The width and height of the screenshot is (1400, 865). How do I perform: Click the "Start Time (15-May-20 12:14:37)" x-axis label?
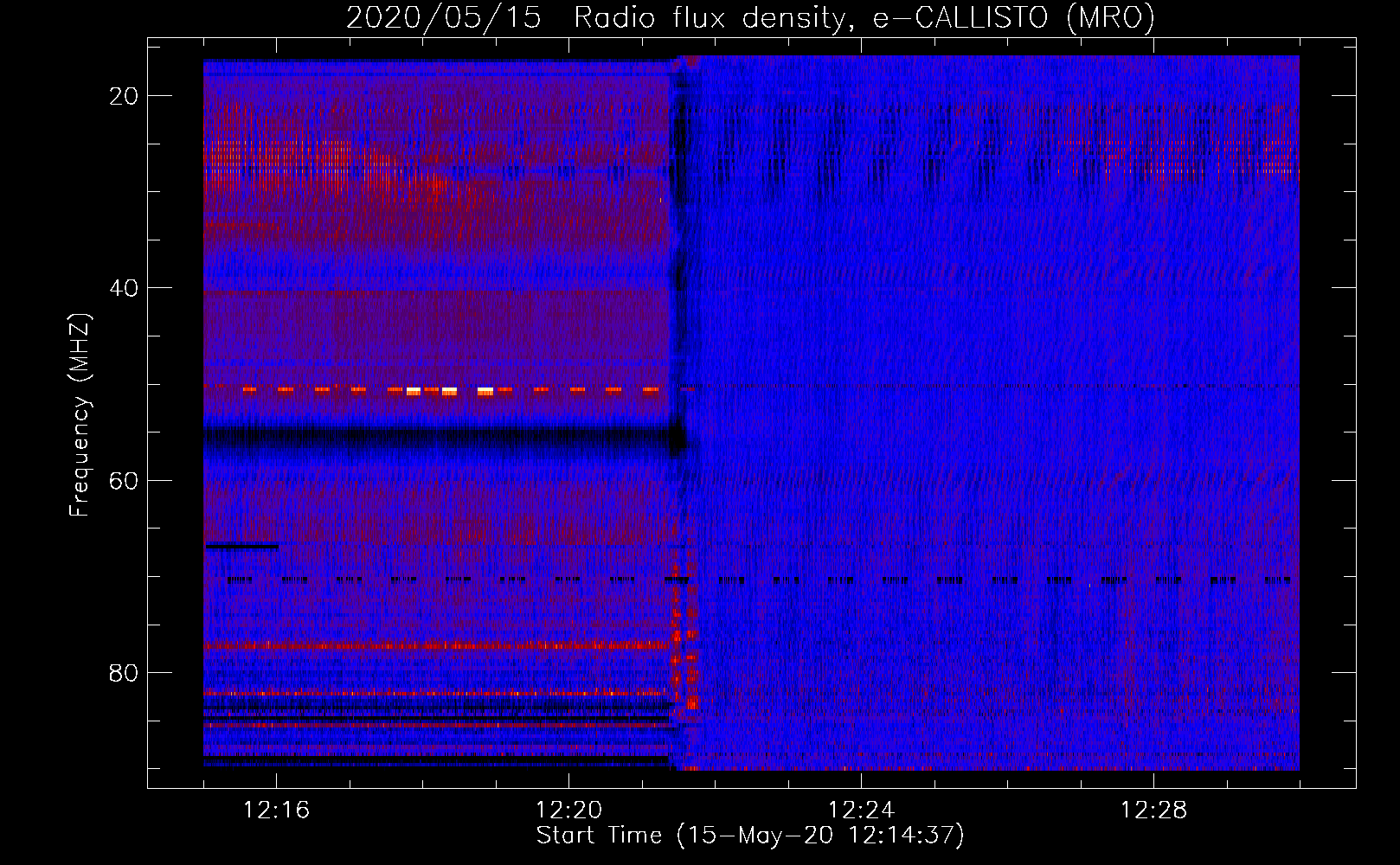pyautogui.click(x=749, y=836)
